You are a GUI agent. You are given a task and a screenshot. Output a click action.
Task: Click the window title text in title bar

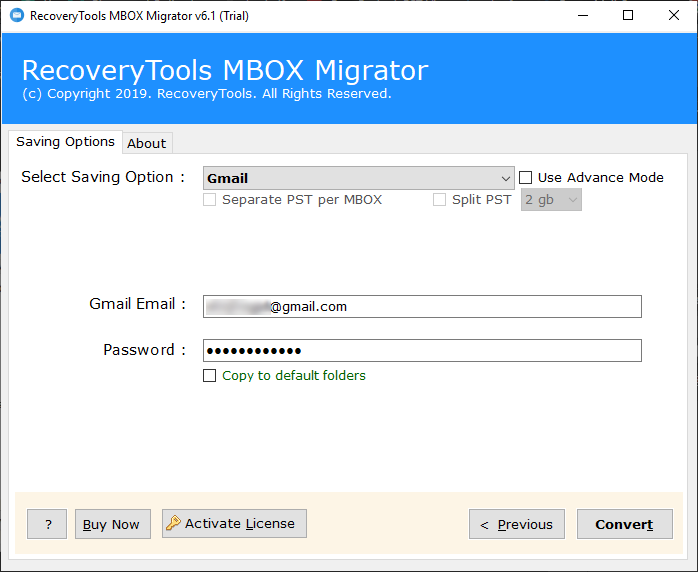(139, 16)
